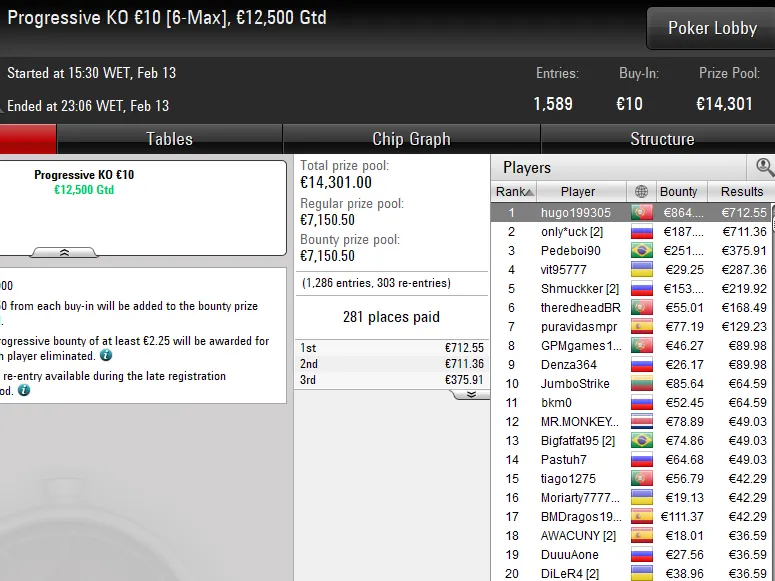Click the player search magnifier icon
This screenshot has height=581, width=775.
764,167
